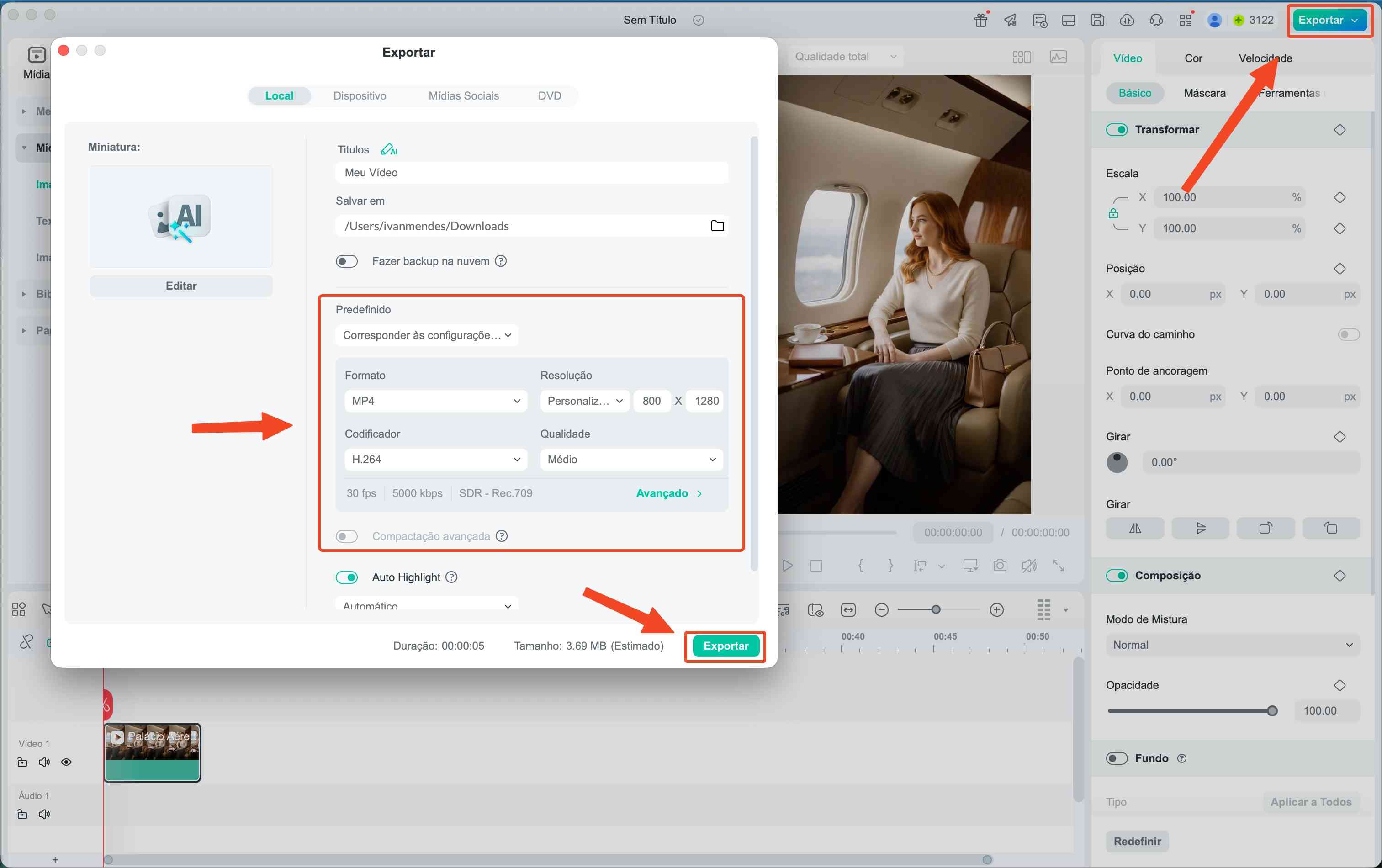This screenshot has width=1382, height=868.
Task: Open the Qualidade Médio dropdown
Action: tap(630, 459)
